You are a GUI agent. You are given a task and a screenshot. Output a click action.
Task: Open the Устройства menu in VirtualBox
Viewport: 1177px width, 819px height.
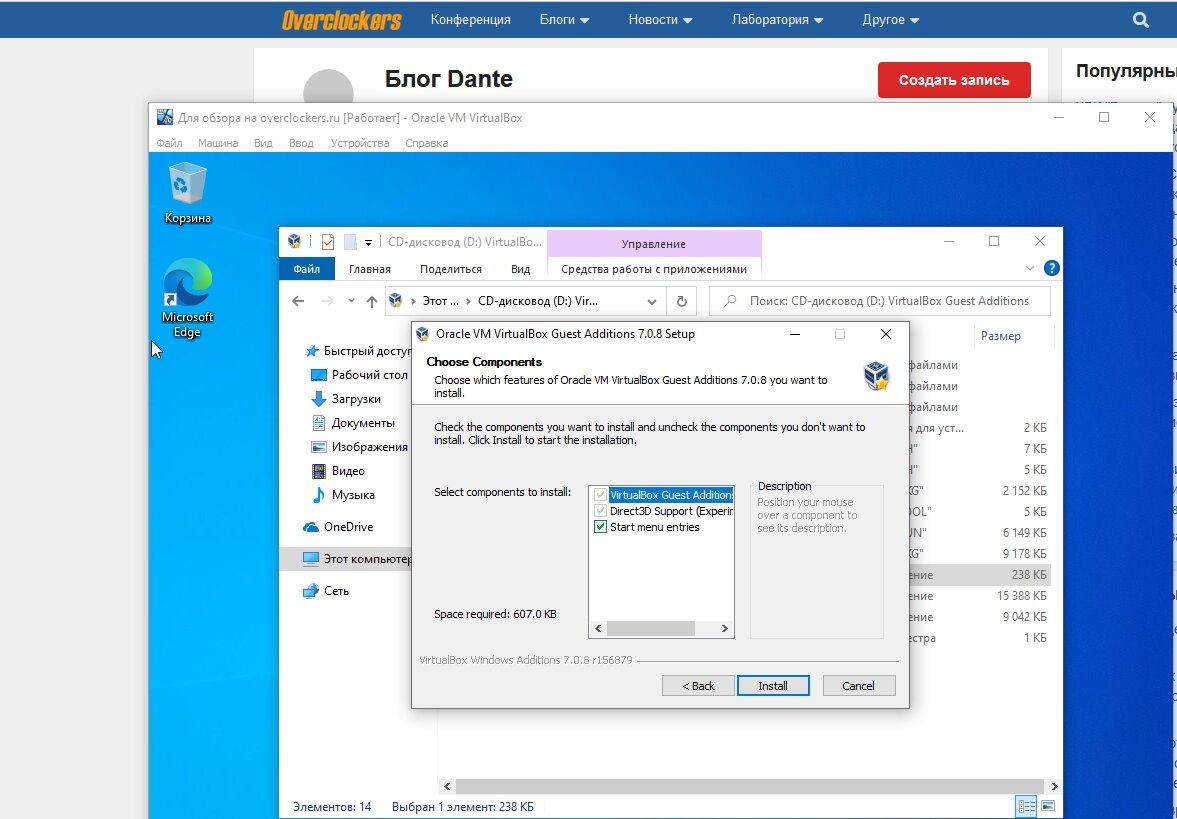tap(360, 143)
